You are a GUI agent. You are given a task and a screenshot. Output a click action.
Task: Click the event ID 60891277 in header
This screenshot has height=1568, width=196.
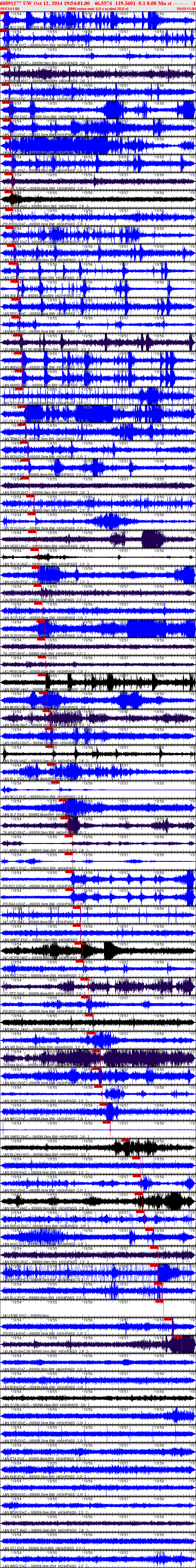click(x=11, y=3)
